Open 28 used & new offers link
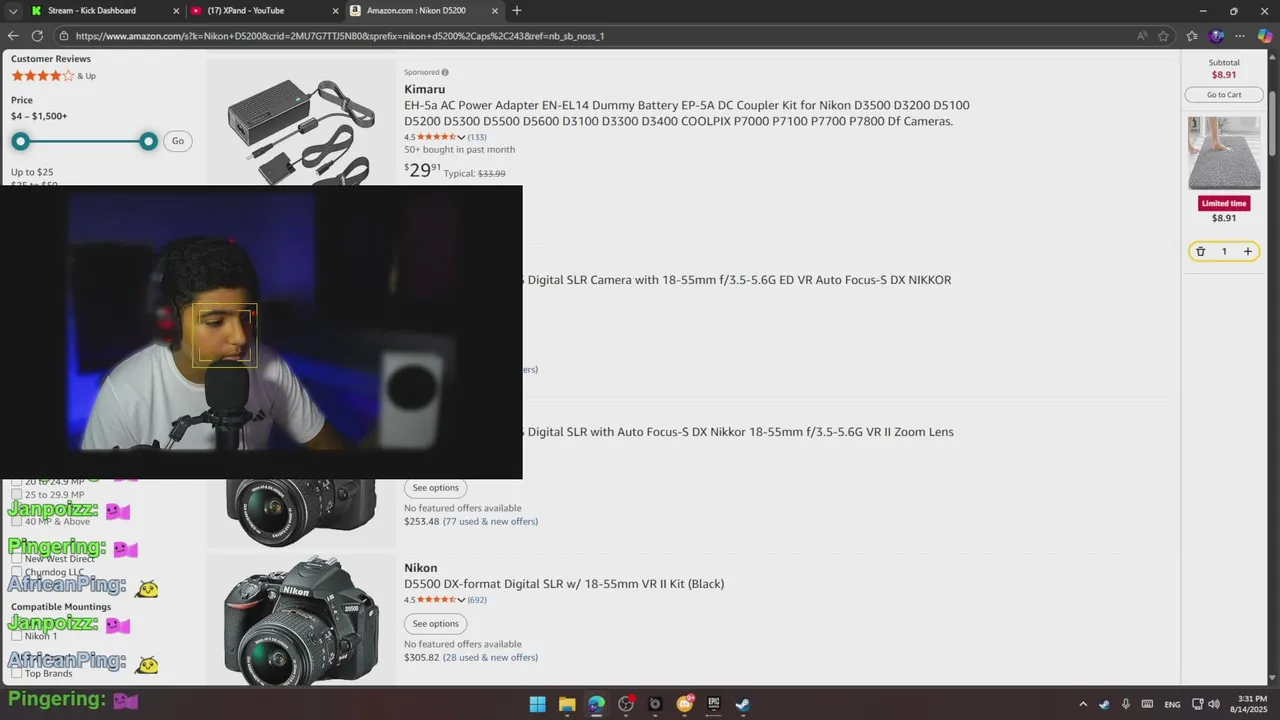 [x=490, y=657]
